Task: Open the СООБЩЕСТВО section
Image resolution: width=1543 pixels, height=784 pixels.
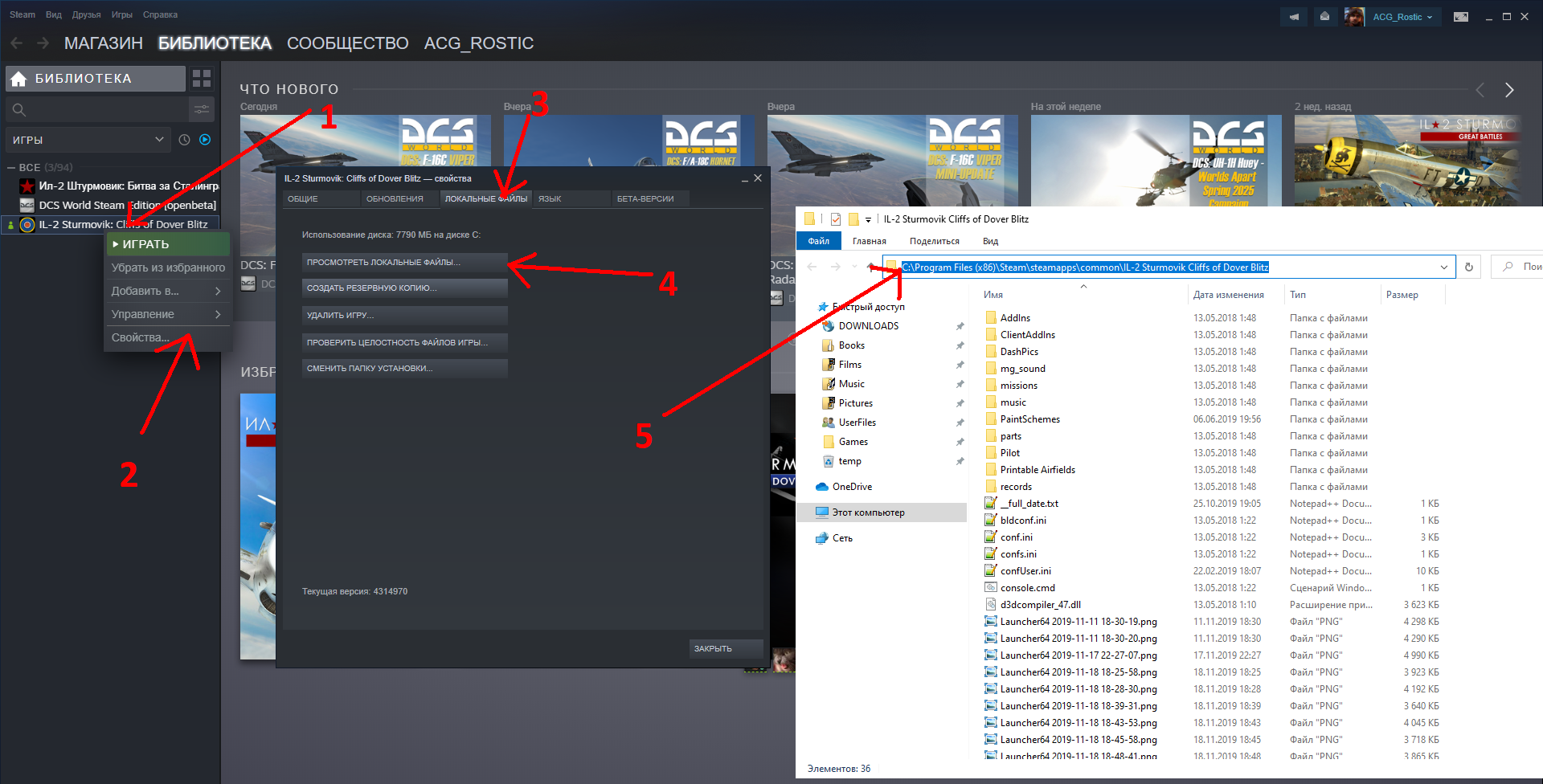Action: [x=348, y=43]
